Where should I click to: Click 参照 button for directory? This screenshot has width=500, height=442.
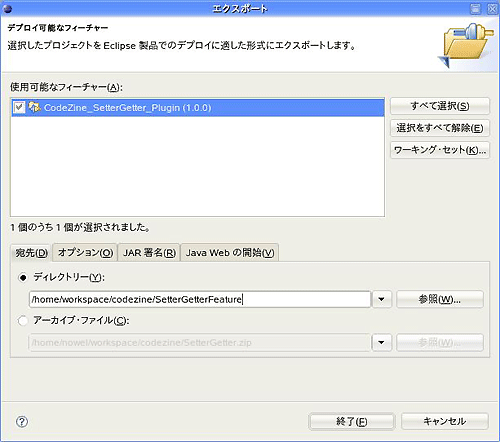[x=440, y=299]
